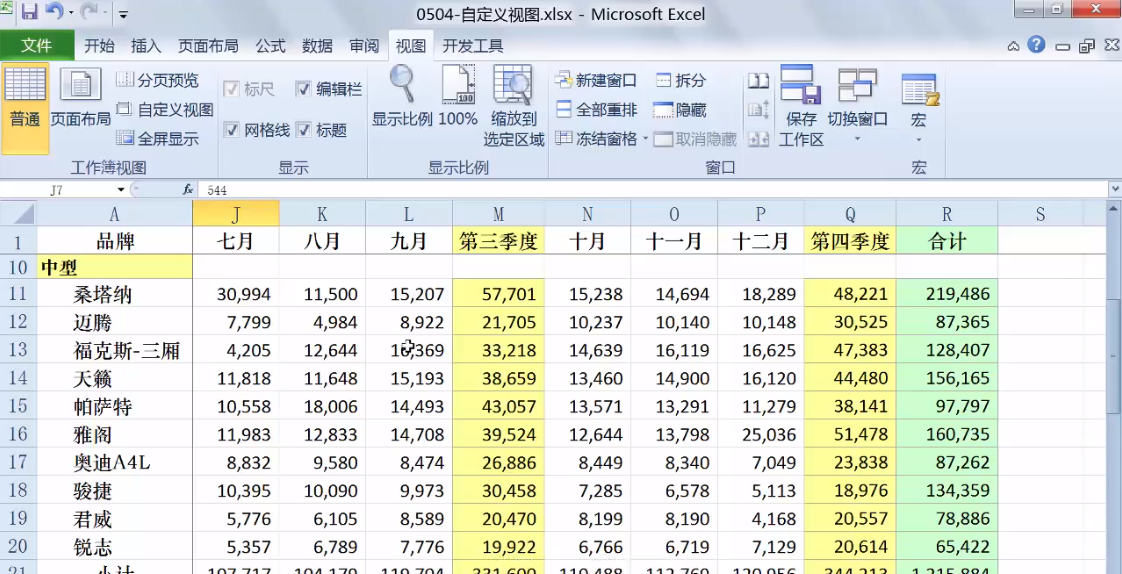Click the Help question mark icon

[1036, 45]
